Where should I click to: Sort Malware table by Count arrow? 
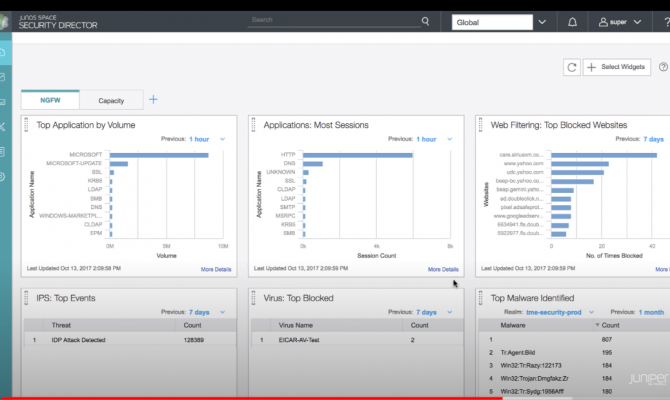(597, 325)
